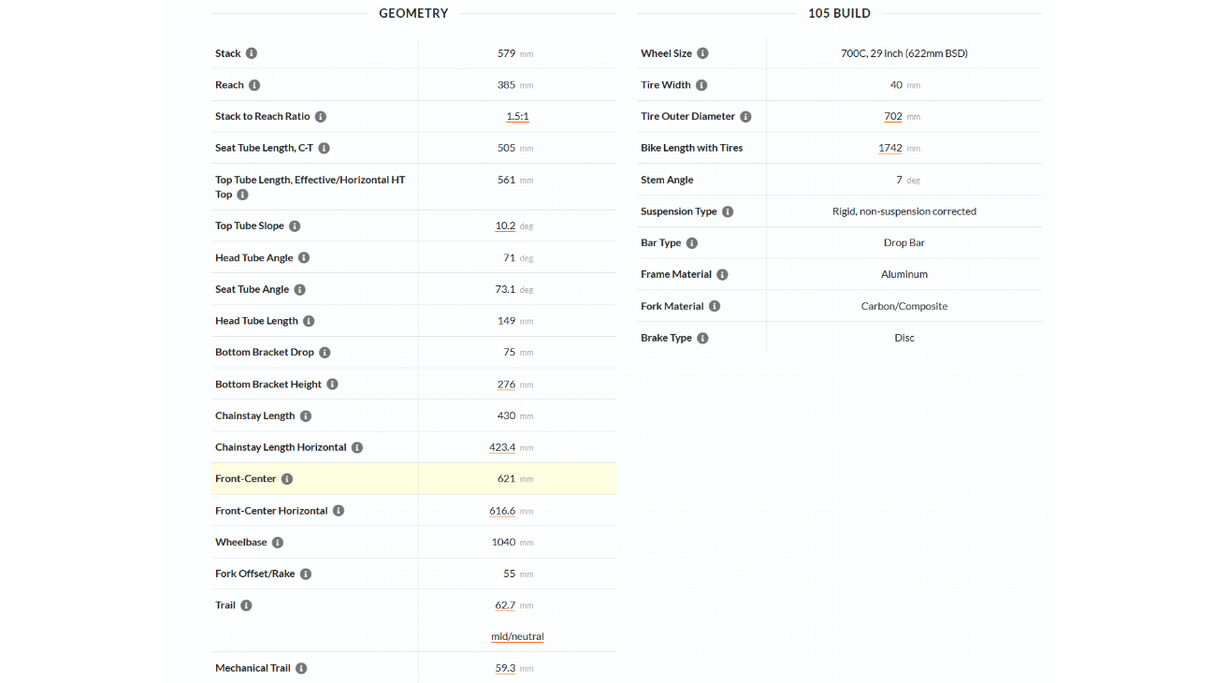Show info about Fork Offset/Rake
Image resolution: width=1214 pixels, height=683 pixels.
pyautogui.click(x=305, y=574)
